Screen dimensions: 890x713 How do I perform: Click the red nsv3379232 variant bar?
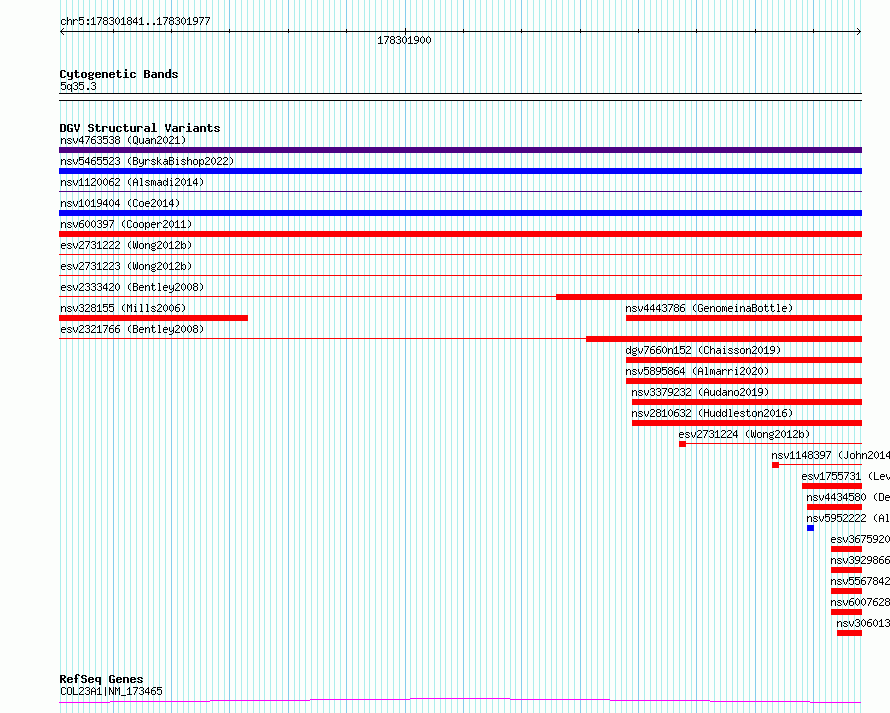747,402
